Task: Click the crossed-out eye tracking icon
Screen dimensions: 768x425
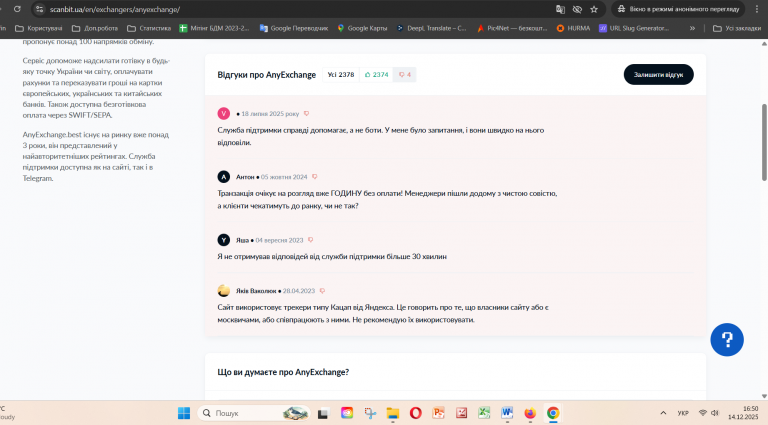Action: tap(577, 9)
